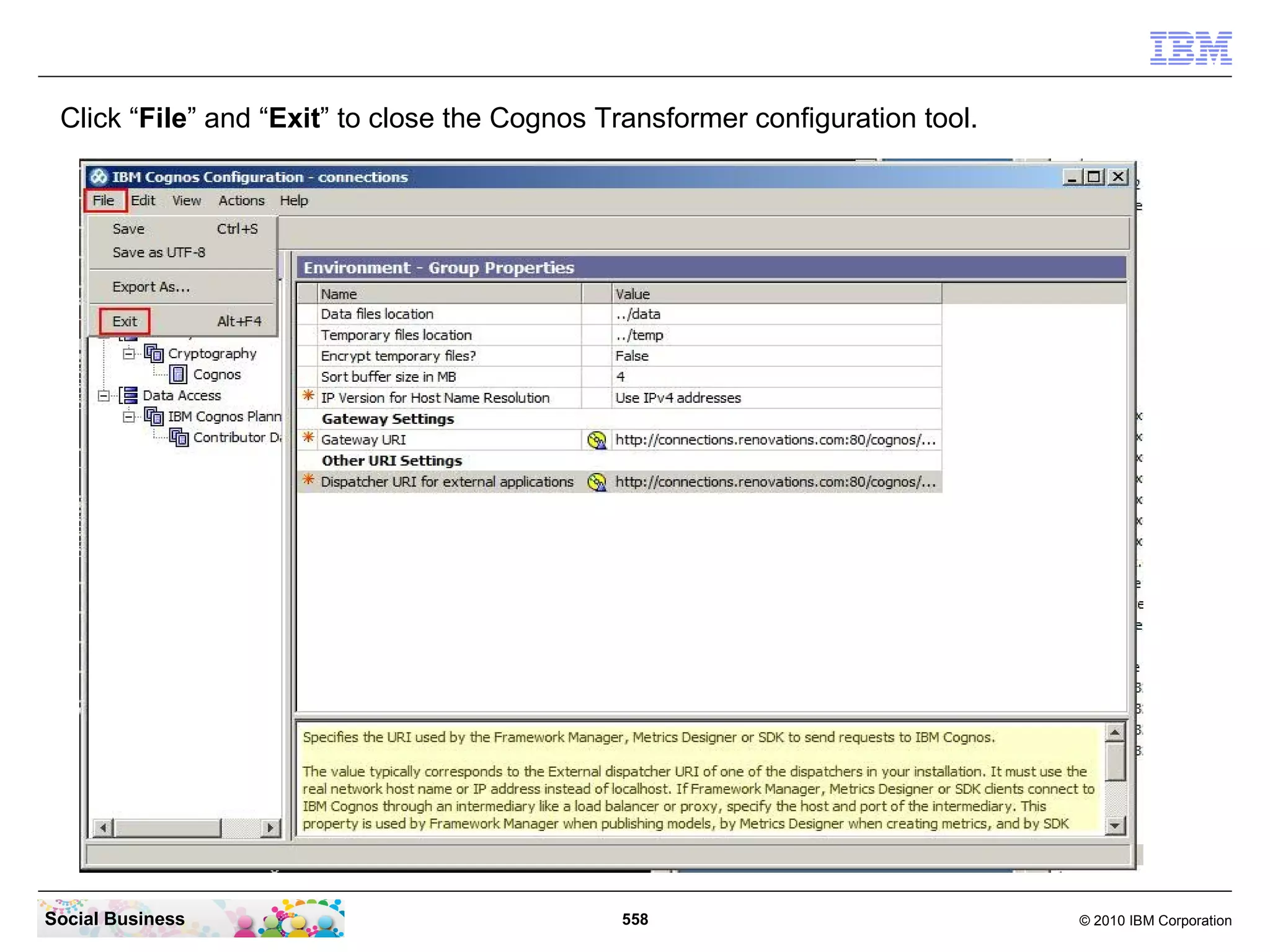Click the Name column header
This screenshot has width=1270, height=952.
coord(450,294)
